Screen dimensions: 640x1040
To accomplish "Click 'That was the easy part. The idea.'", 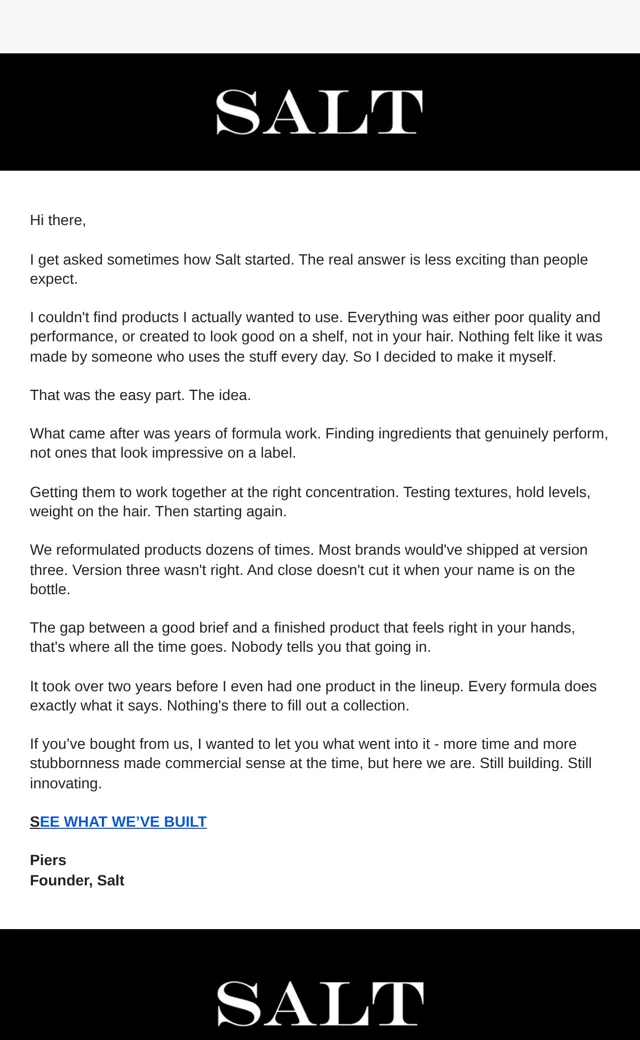I will click(140, 395).
